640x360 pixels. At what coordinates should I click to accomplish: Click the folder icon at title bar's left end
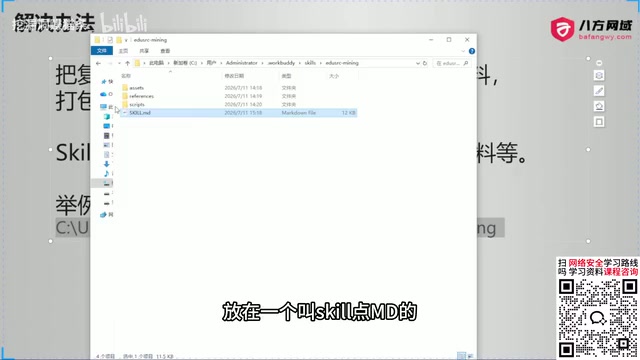(97, 40)
